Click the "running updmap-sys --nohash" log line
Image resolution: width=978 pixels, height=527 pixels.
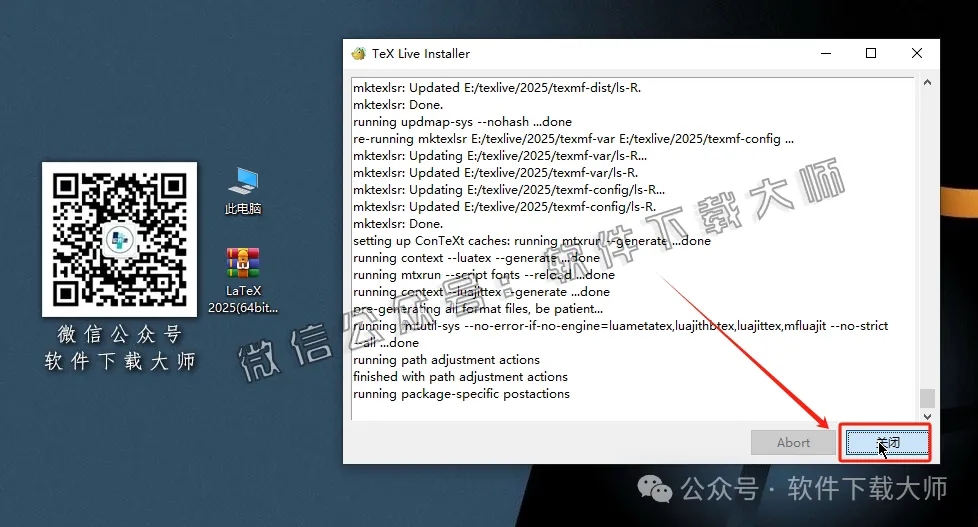pyautogui.click(x=462, y=122)
